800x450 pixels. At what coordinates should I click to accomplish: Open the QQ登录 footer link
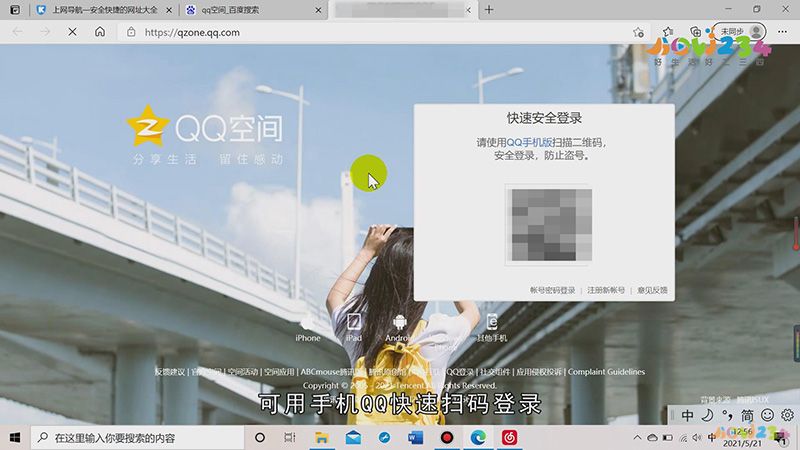click(x=460, y=372)
